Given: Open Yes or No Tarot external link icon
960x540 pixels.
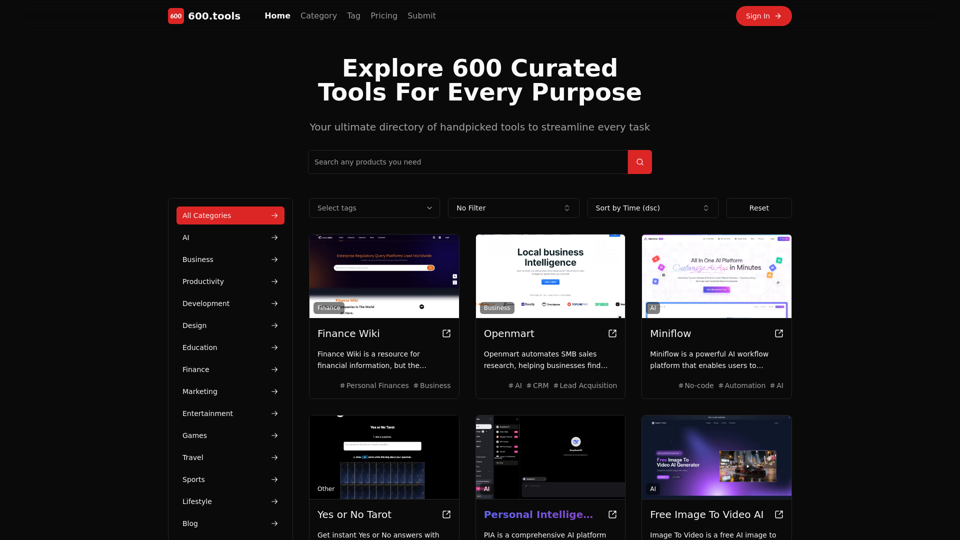Looking at the screenshot, I should [446, 515].
